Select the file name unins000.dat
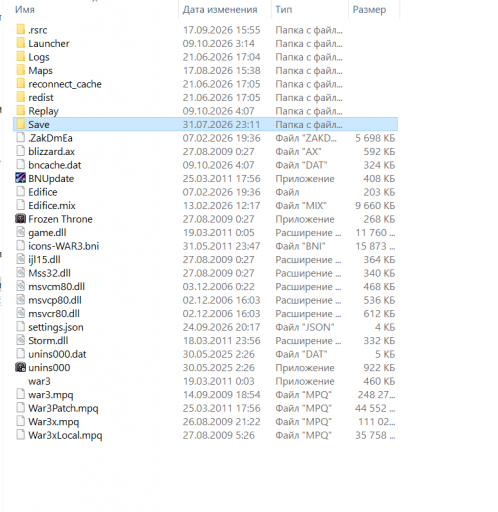The height and width of the screenshot is (512, 498). [x=57, y=354]
